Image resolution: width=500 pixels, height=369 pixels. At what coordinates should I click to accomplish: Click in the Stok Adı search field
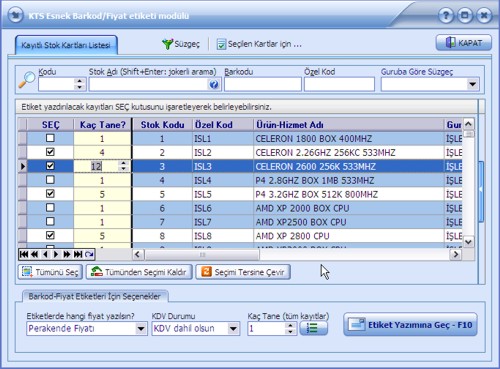coord(149,84)
